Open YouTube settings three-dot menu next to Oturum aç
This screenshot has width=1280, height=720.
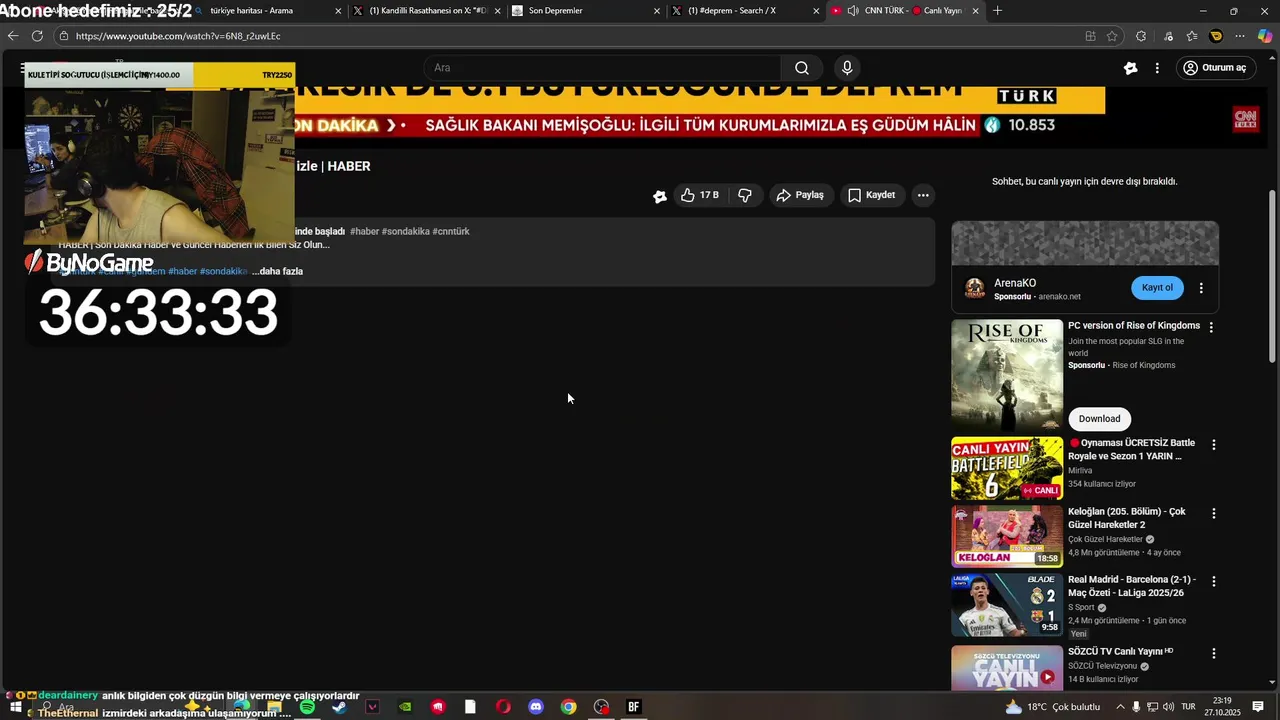point(1157,68)
